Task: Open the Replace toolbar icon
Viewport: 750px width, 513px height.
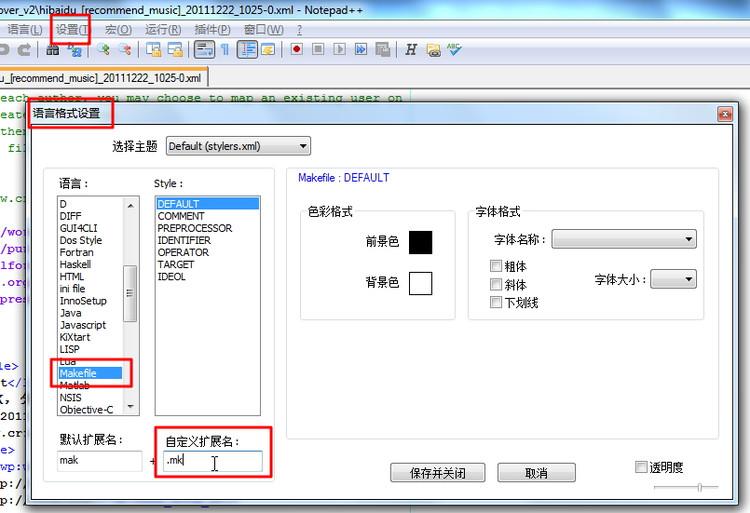Action: click(x=75, y=49)
